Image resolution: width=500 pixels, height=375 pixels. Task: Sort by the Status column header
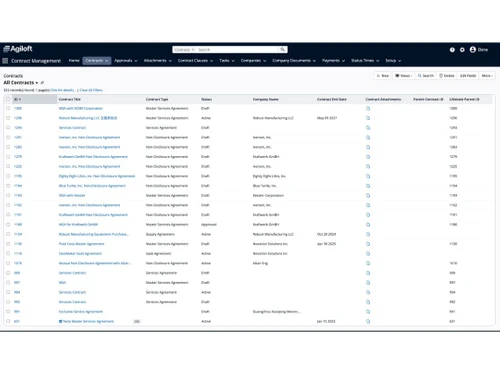coord(206,99)
